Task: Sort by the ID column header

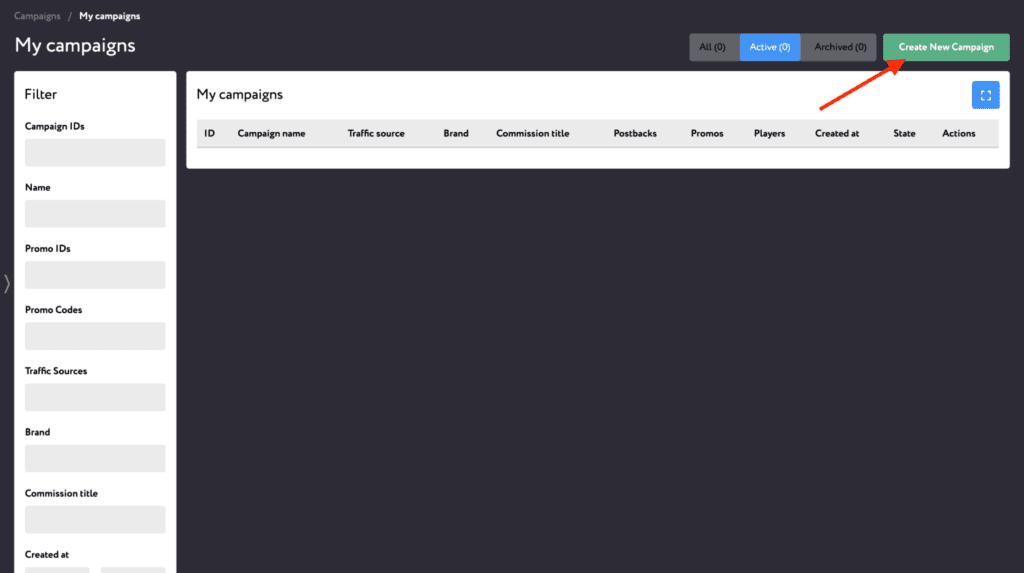Action: tap(210, 133)
